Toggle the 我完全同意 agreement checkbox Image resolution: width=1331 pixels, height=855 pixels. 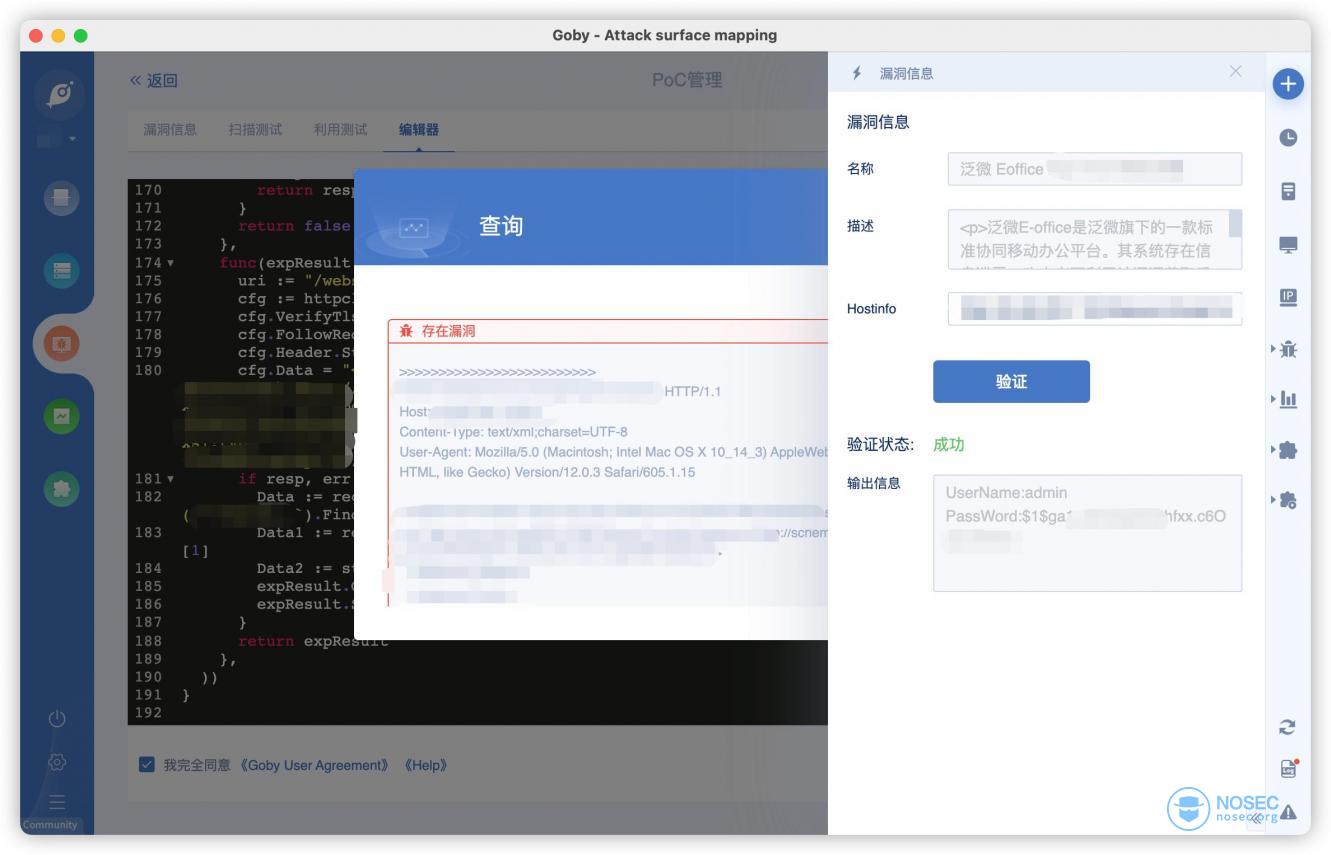pos(146,765)
